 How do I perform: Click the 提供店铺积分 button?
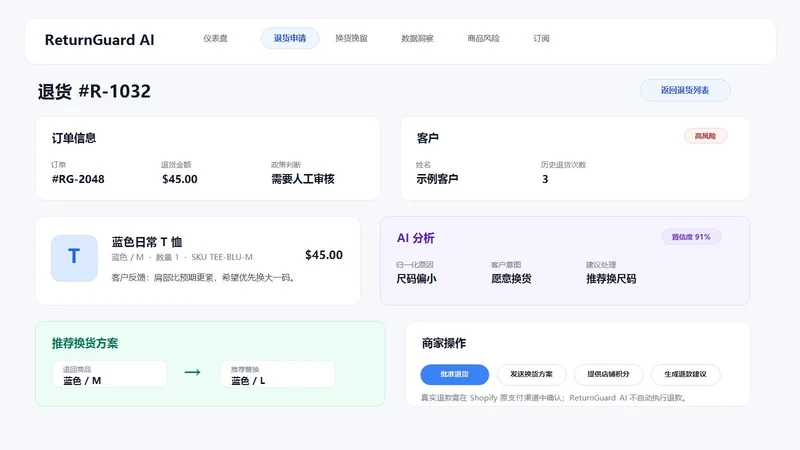(608, 374)
